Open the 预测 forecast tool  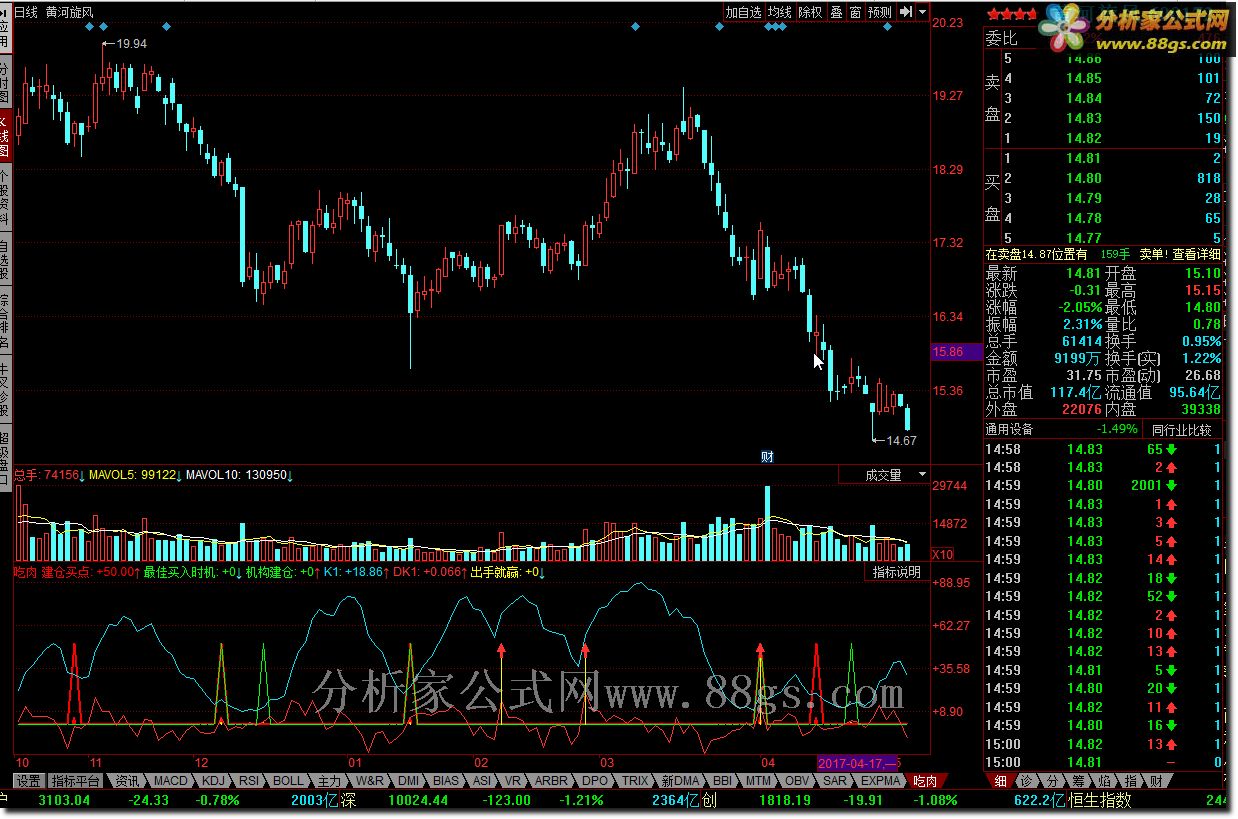point(879,12)
